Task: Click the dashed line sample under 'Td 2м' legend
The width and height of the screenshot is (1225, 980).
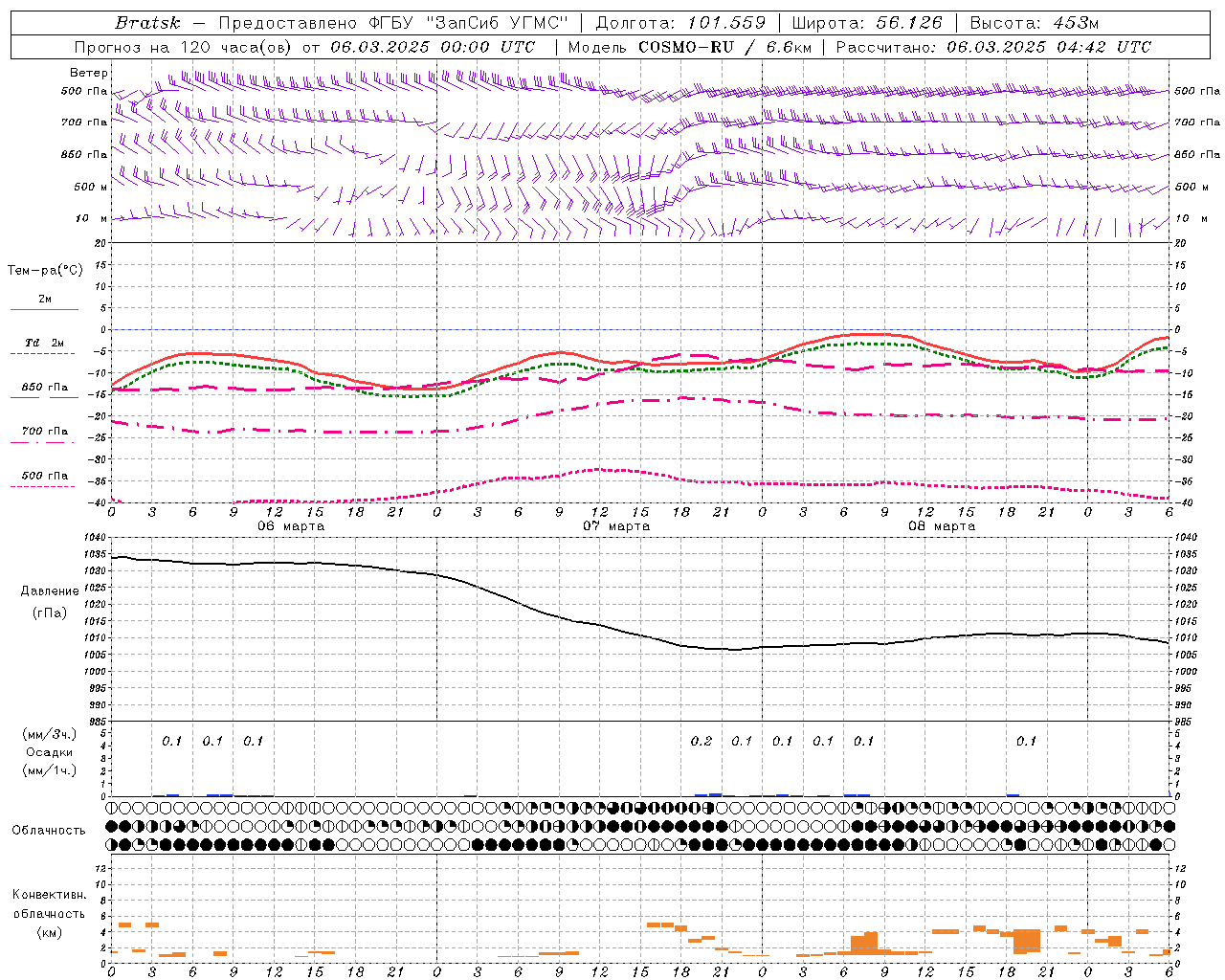Action: click(x=43, y=354)
